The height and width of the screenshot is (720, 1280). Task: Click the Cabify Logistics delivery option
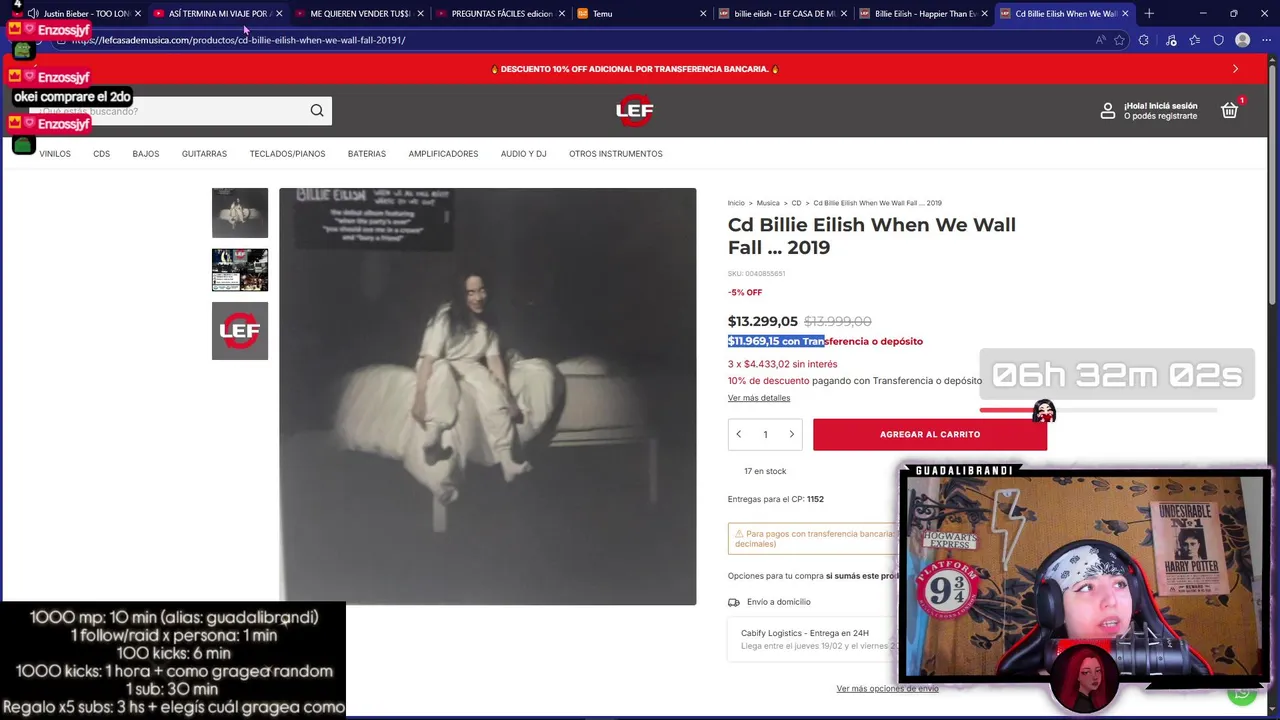tap(812, 639)
